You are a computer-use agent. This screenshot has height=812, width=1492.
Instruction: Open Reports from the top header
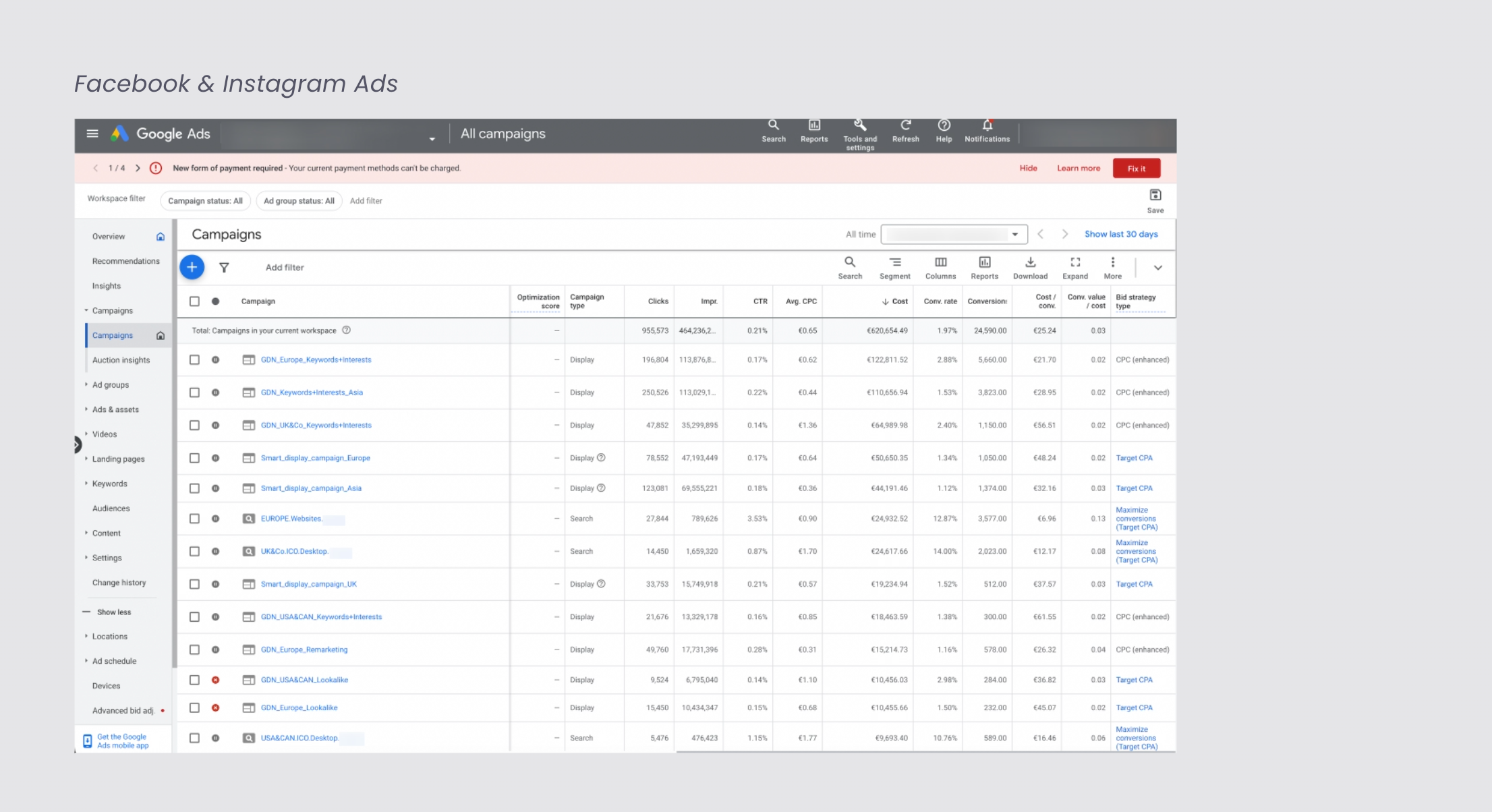pyautogui.click(x=814, y=131)
